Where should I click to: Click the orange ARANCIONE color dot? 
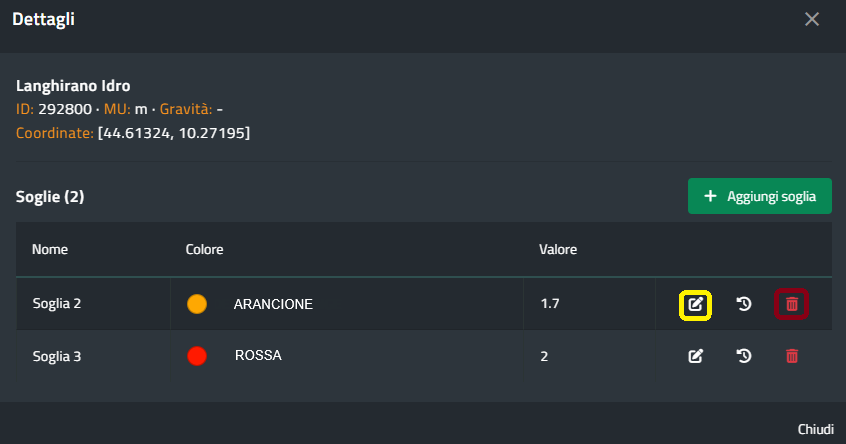(197, 304)
